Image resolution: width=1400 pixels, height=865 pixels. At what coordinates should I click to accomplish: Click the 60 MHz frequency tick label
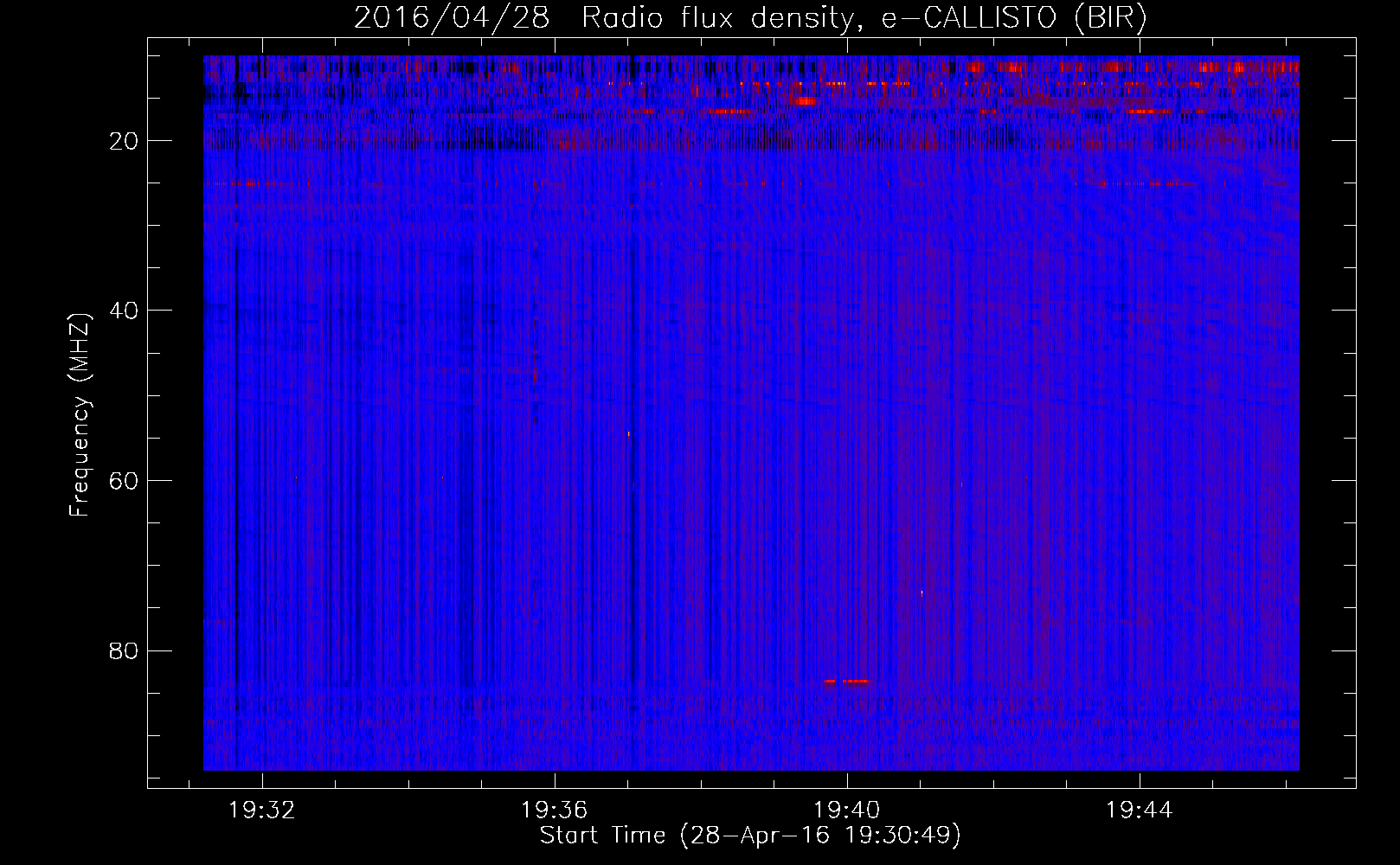[x=124, y=481]
